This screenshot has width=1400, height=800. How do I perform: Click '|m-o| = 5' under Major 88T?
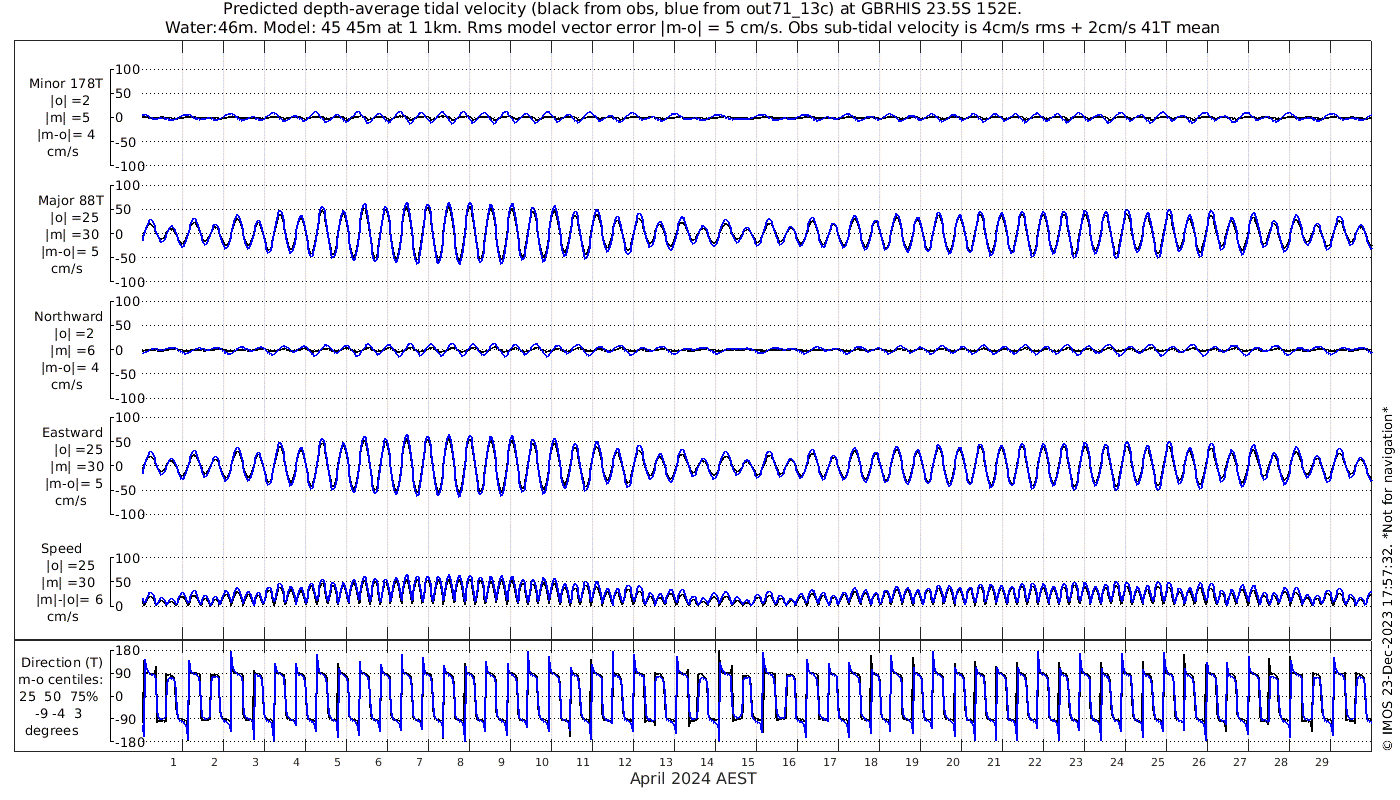coord(69,251)
